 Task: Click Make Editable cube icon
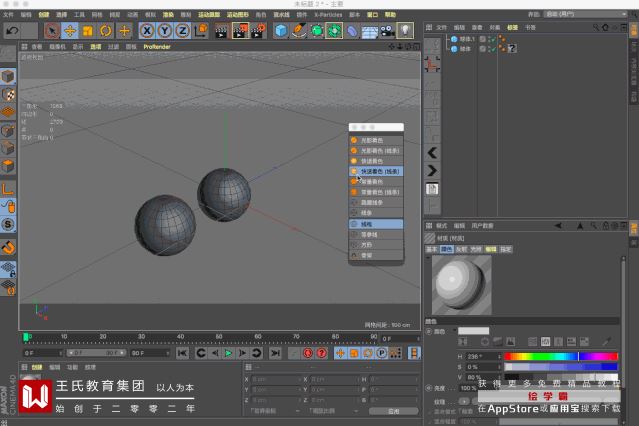[x=8, y=76]
